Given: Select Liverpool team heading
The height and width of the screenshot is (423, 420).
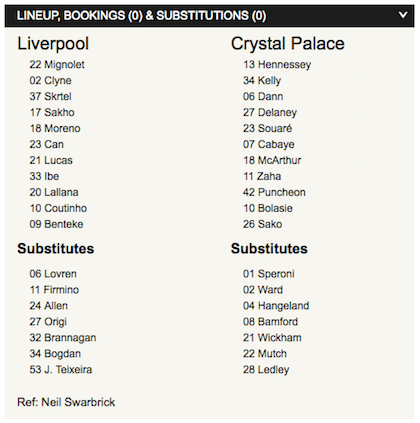Looking at the screenshot, I should [53, 44].
